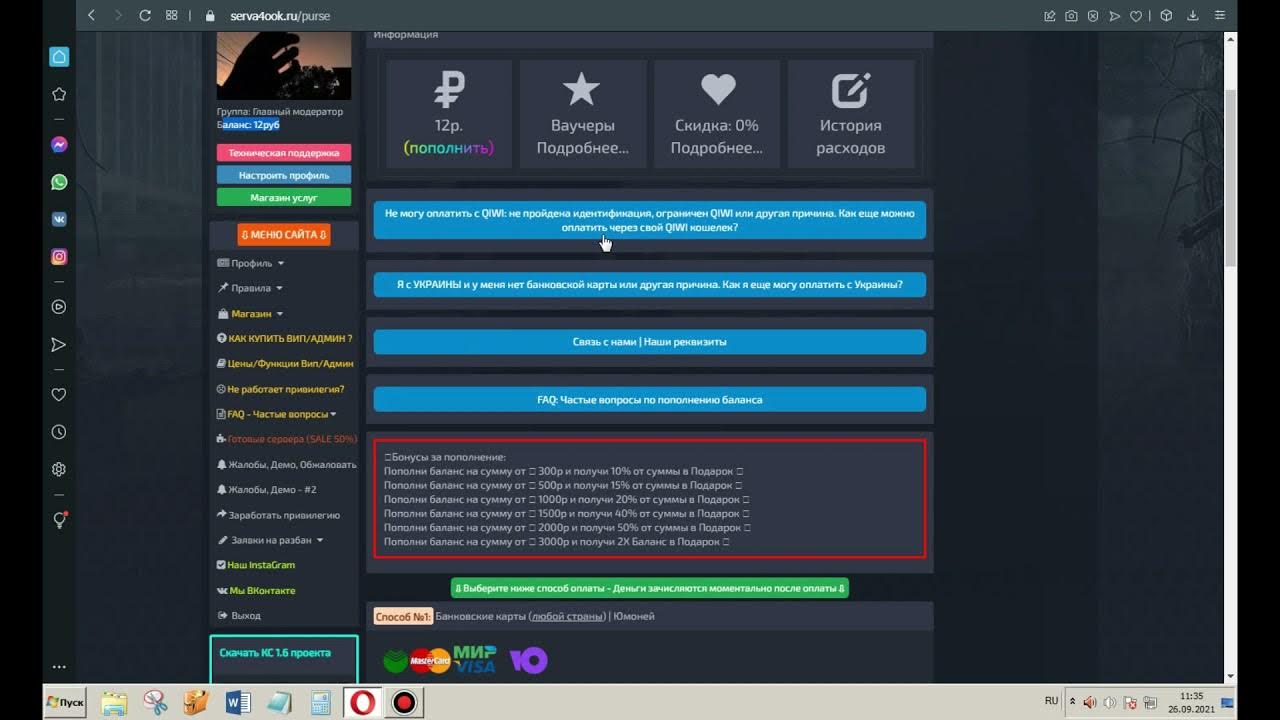Click the Настроить профиль button

click(x=284, y=175)
